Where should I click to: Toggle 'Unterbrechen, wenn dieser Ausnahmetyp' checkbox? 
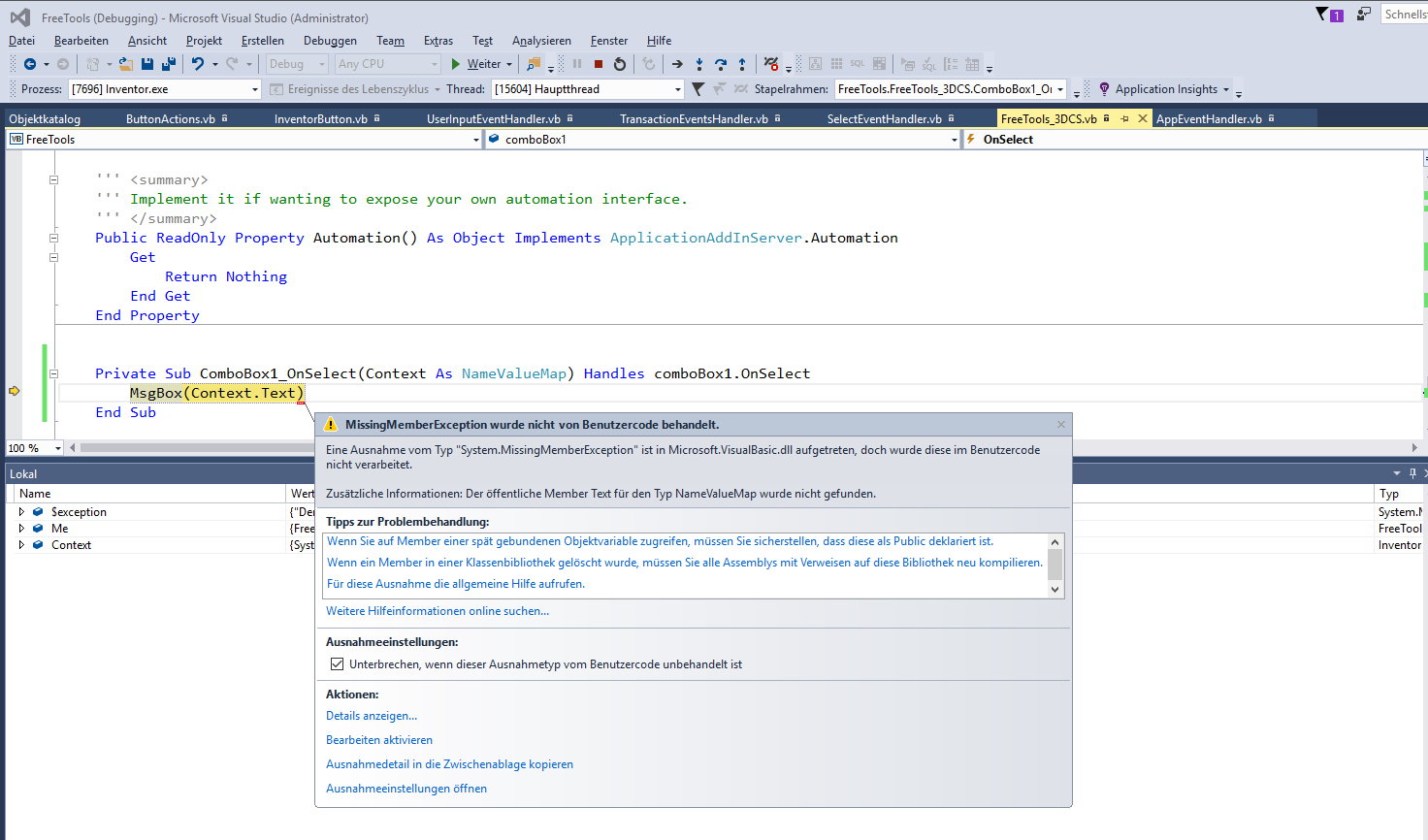337,664
